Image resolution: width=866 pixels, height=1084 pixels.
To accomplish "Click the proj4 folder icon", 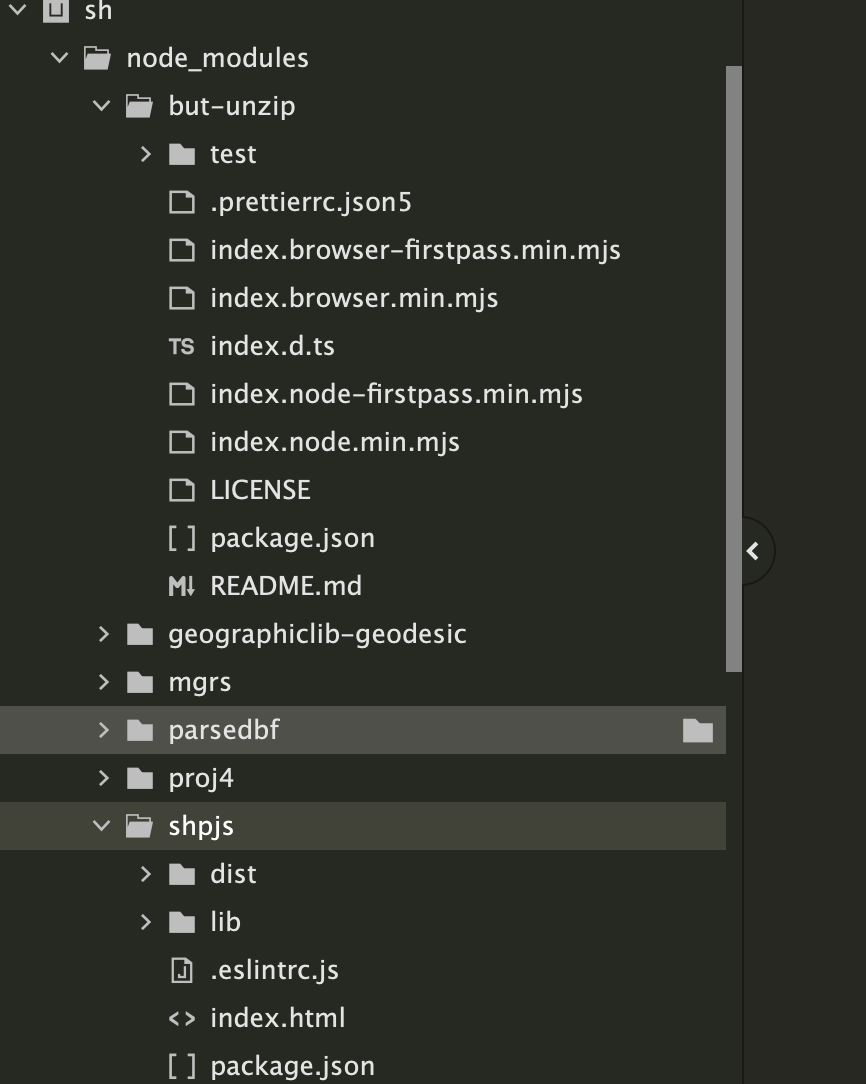I will click(x=140, y=778).
